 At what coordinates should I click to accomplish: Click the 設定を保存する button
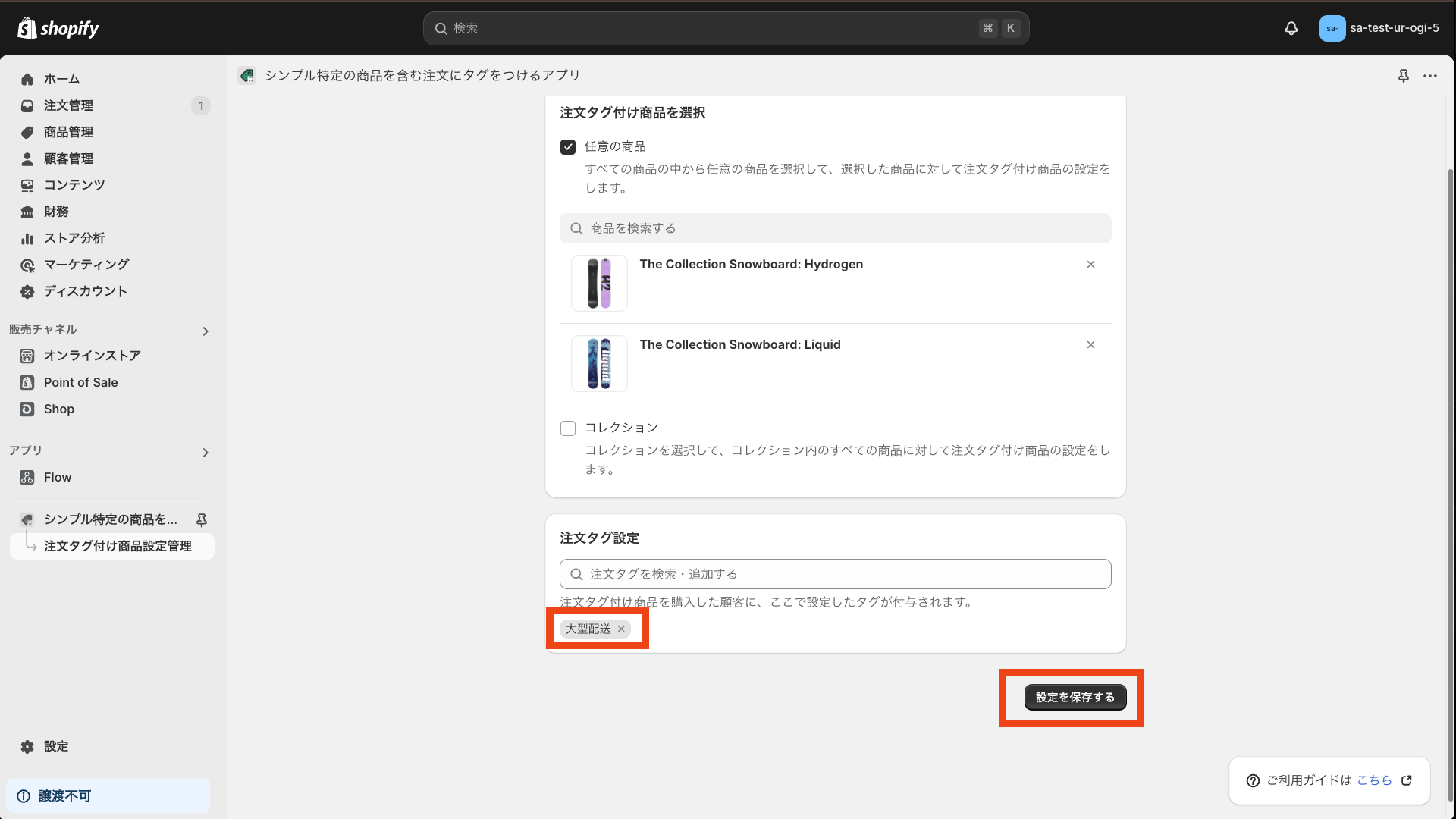click(x=1075, y=697)
